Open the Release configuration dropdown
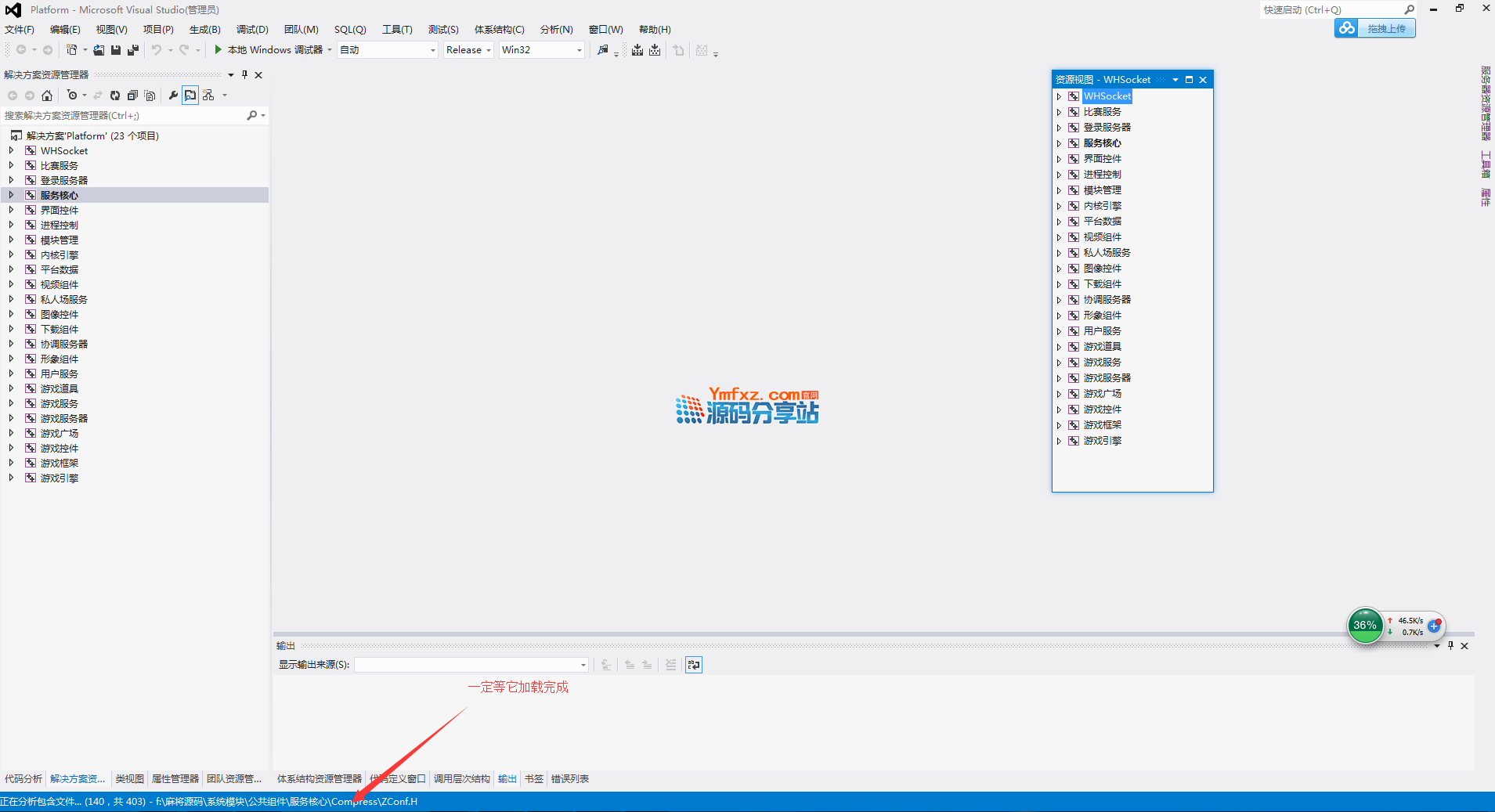Image resolution: width=1495 pixels, height=812 pixels. 468,50
